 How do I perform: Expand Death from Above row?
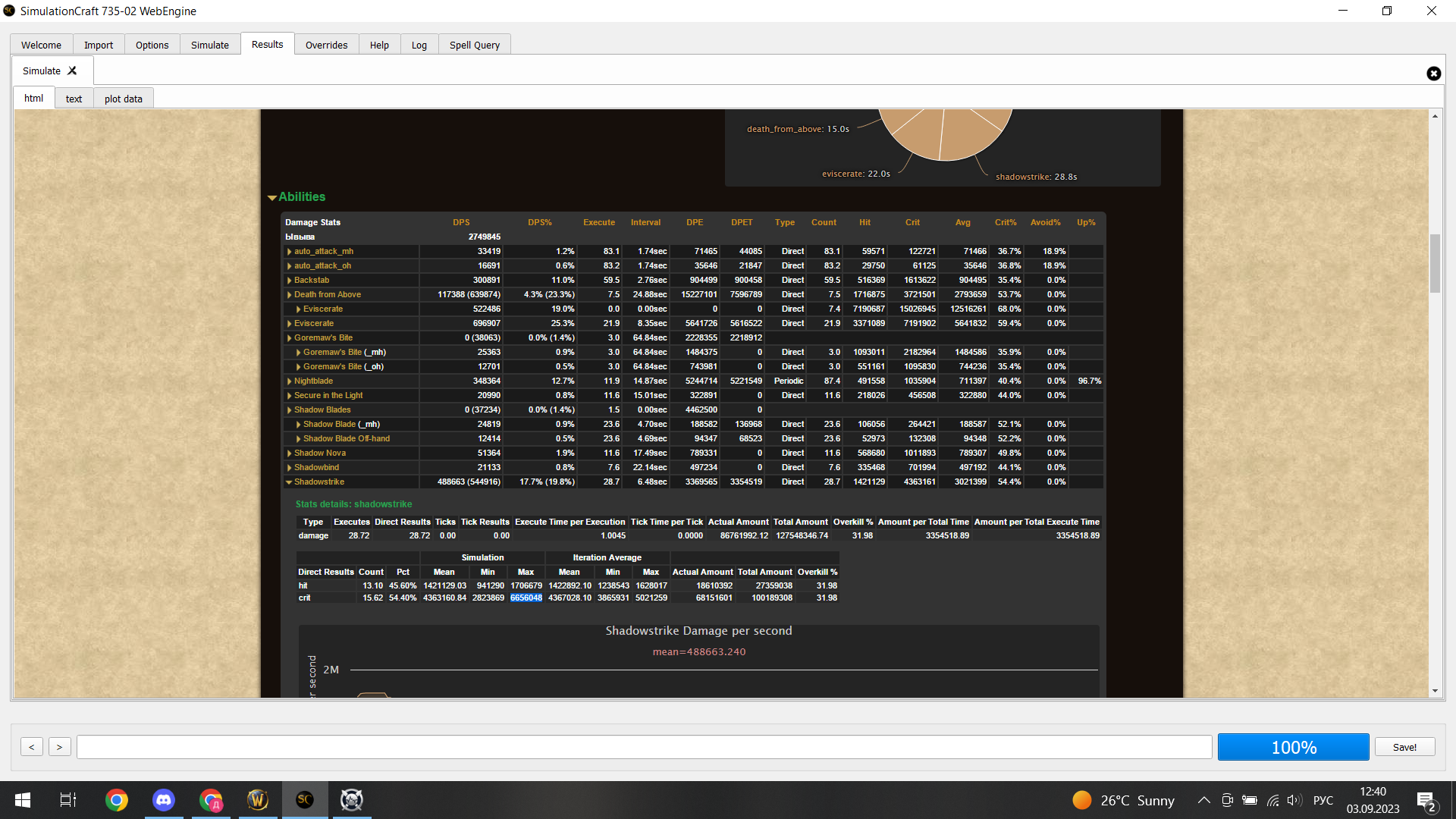(x=290, y=295)
